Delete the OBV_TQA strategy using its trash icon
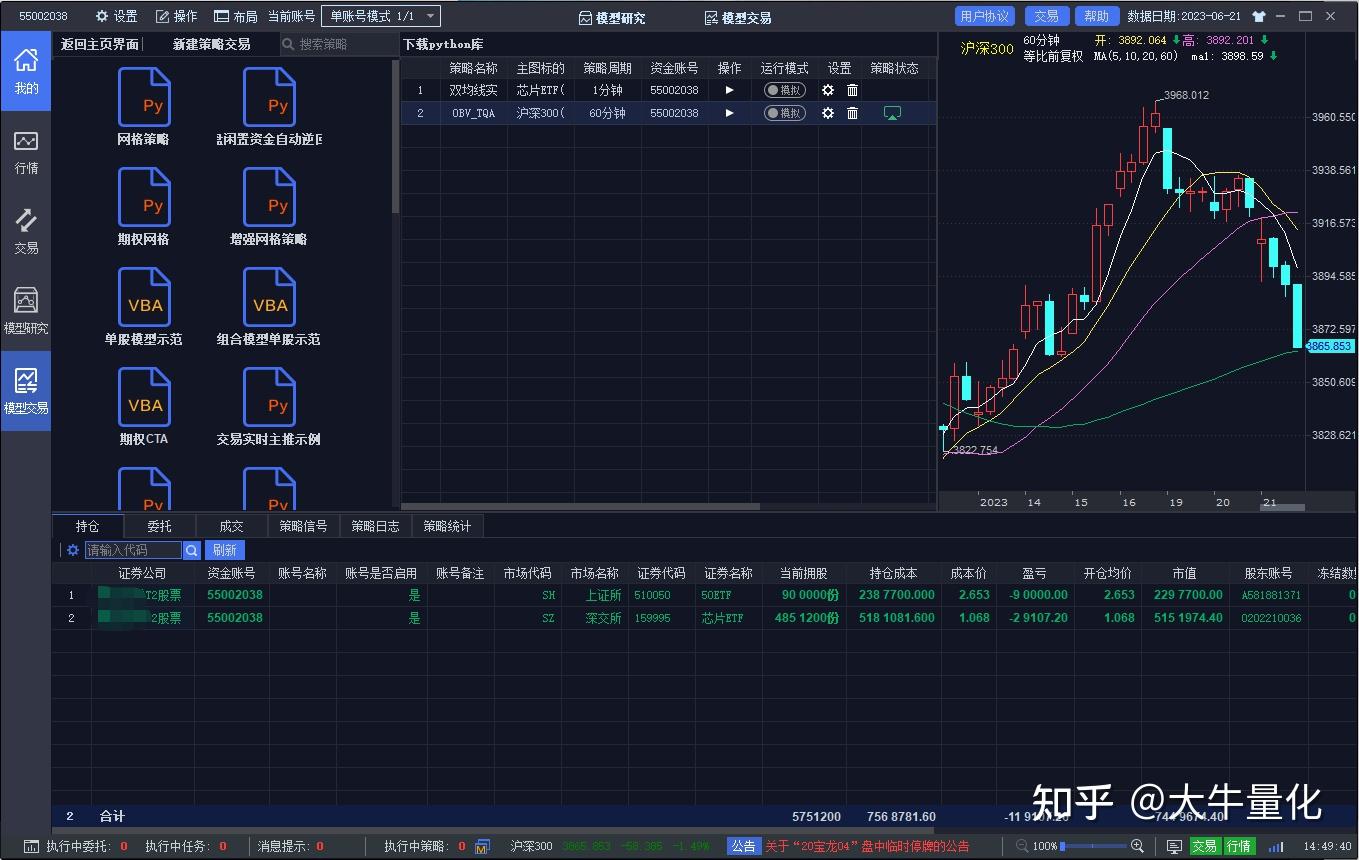Image resolution: width=1359 pixels, height=860 pixels. pyautogui.click(x=851, y=113)
